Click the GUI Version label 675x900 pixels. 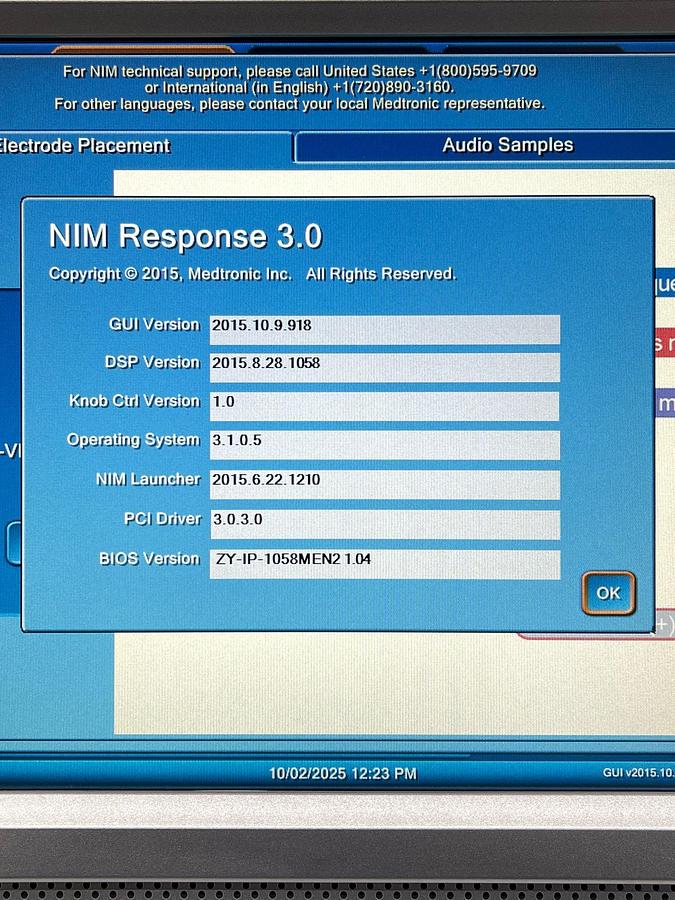click(154, 324)
